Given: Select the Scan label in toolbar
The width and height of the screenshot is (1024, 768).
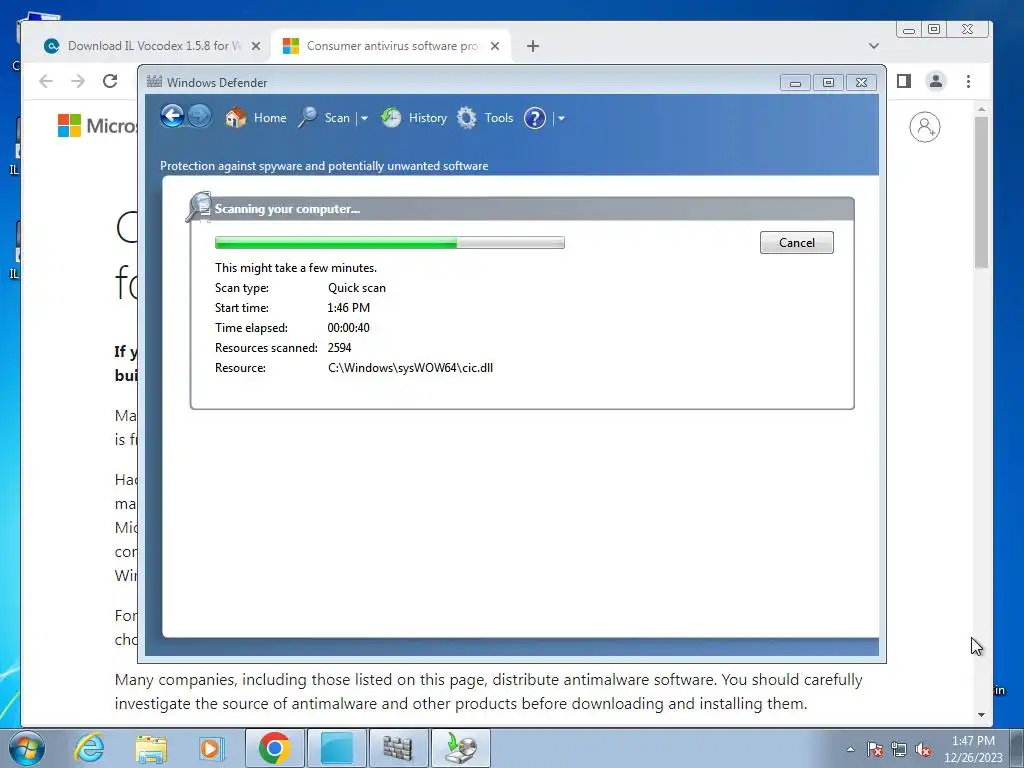Looking at the screenshot, I should click(x=337, y=118).
